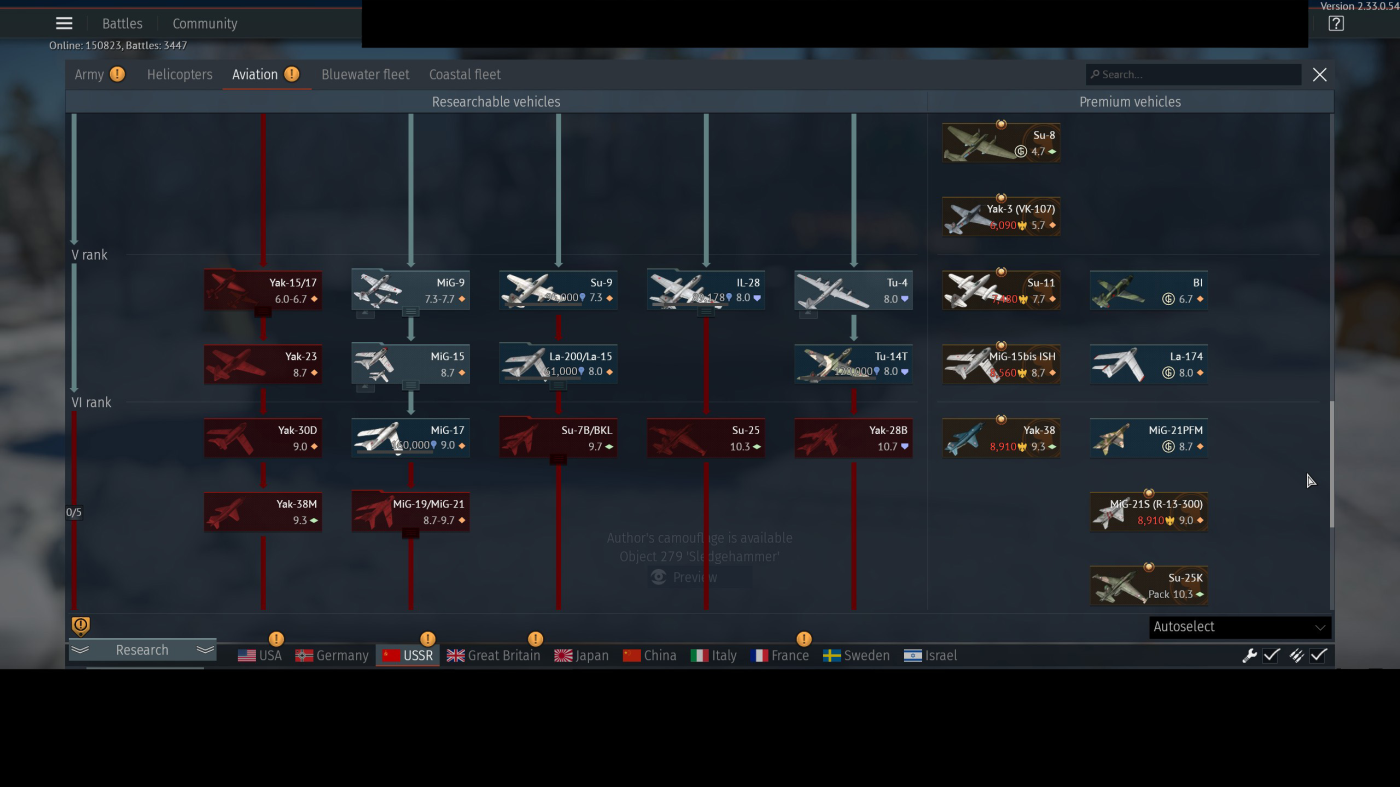Screen dimensions: 1400x787
Task: Select the Yak-38M aircraft card
Action: click(263, 512)
